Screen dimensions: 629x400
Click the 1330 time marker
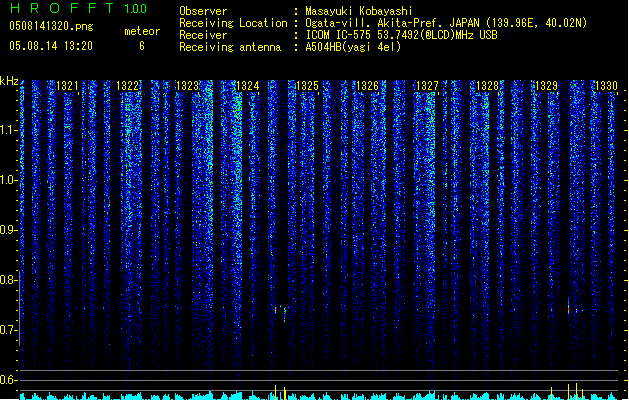(607, 86)
